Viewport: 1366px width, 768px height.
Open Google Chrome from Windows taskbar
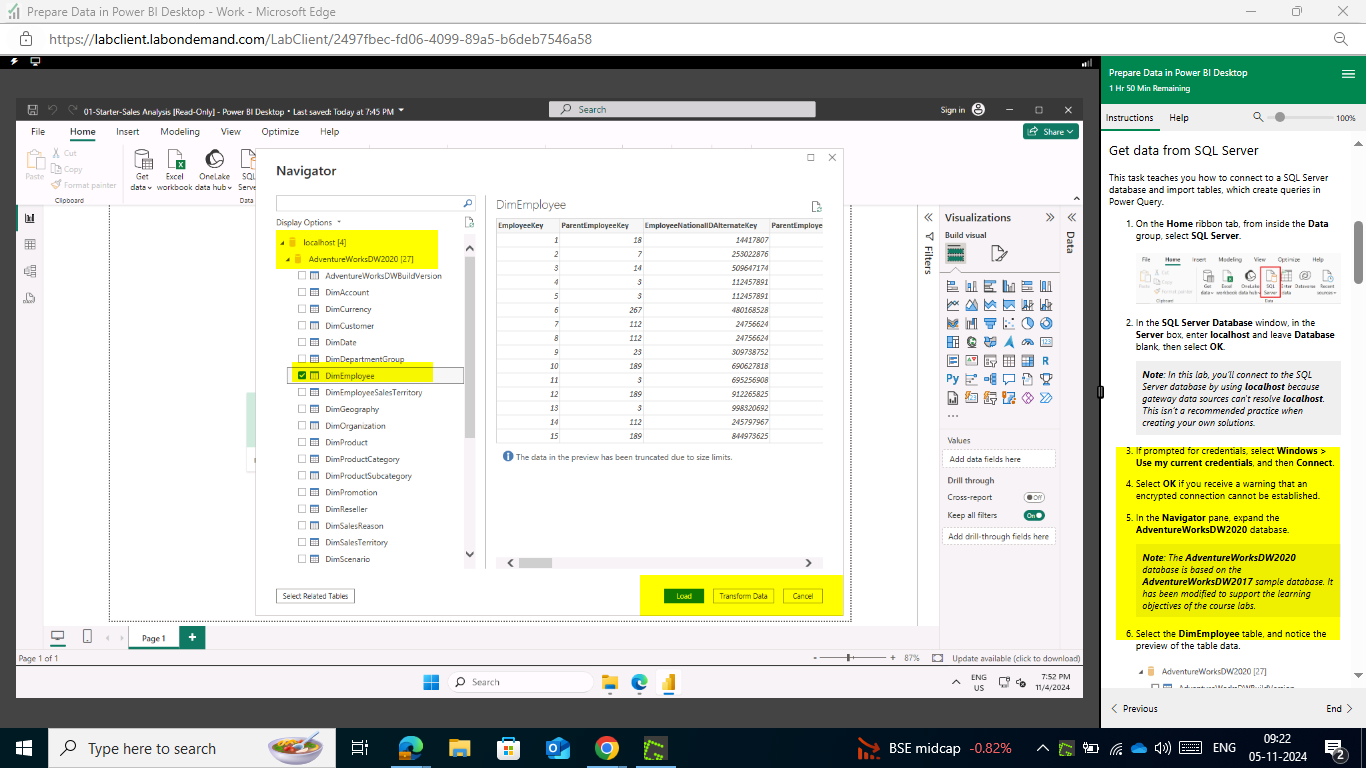coord(606,748)
